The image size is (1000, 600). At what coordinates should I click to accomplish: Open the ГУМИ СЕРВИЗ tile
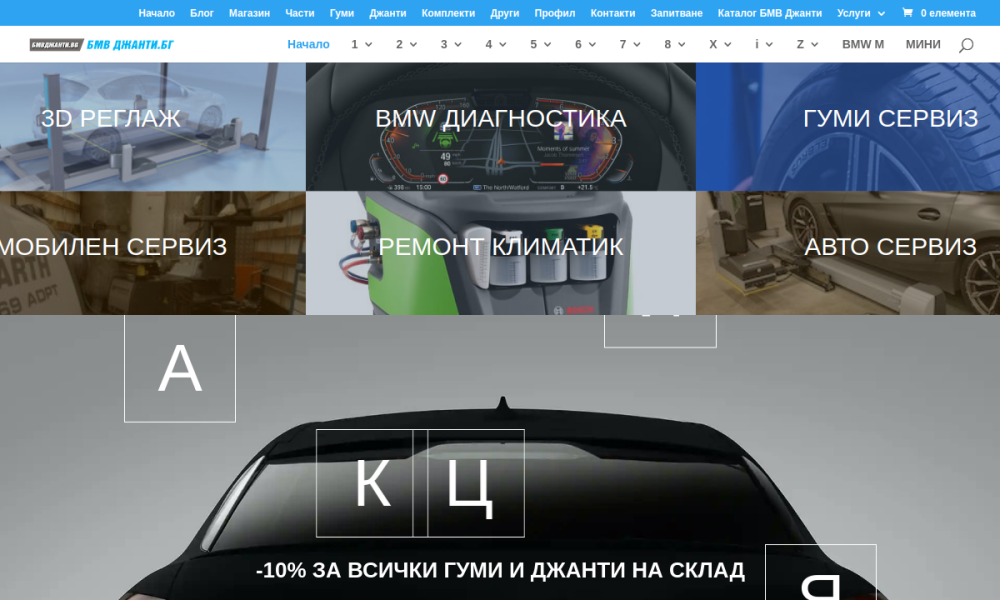(848, 127)
